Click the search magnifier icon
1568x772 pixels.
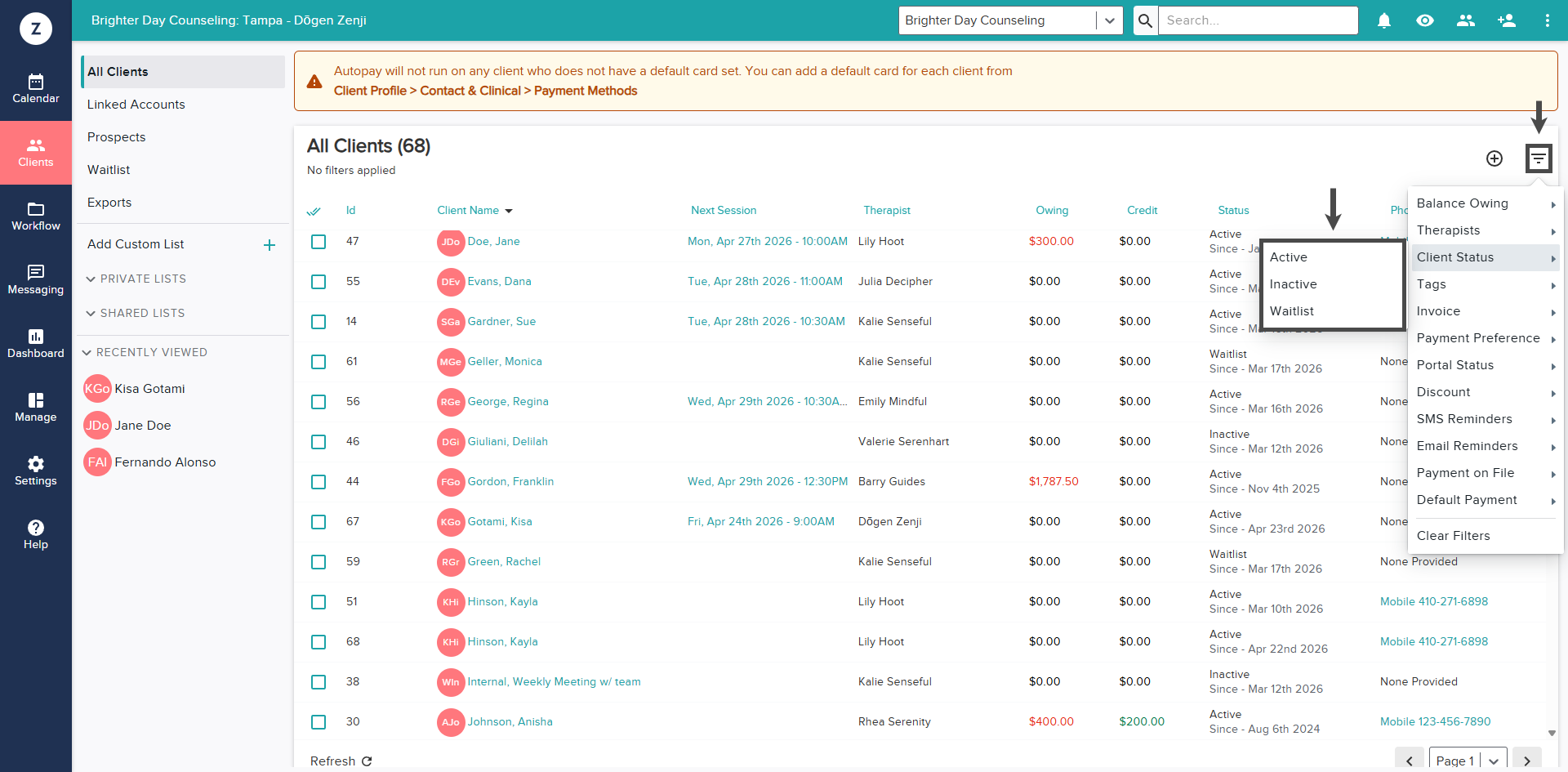(1146, 20)
